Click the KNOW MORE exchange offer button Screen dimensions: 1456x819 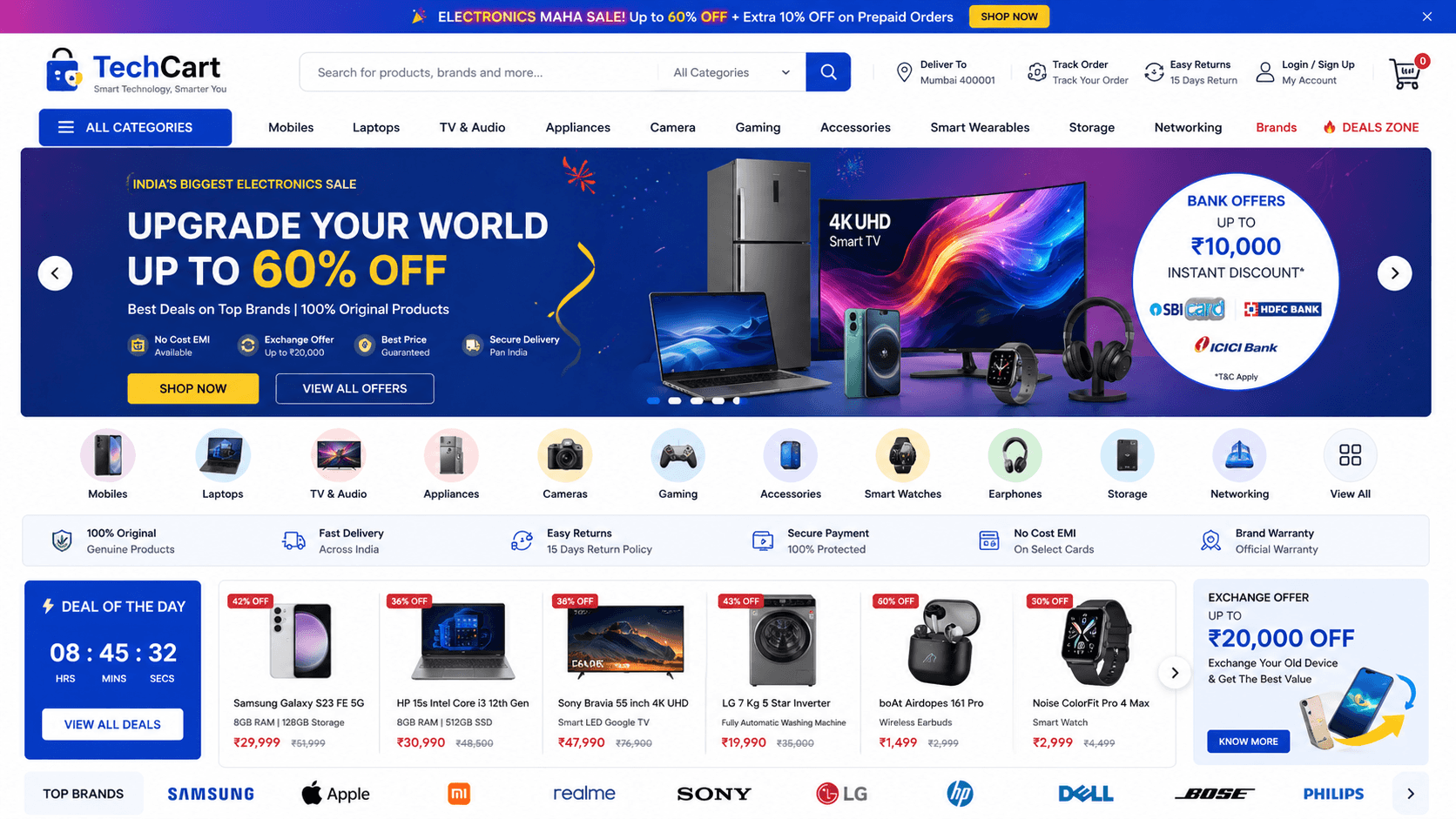(1248, 742)
